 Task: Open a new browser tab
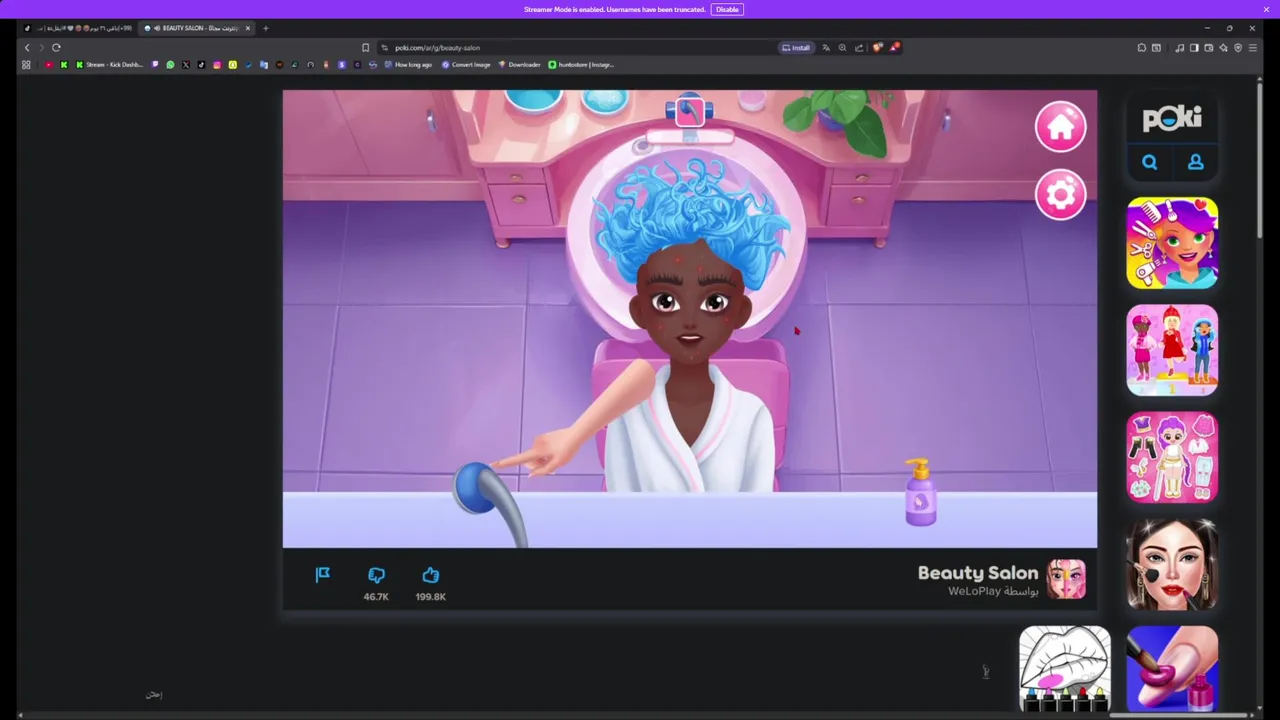(266, 28)
